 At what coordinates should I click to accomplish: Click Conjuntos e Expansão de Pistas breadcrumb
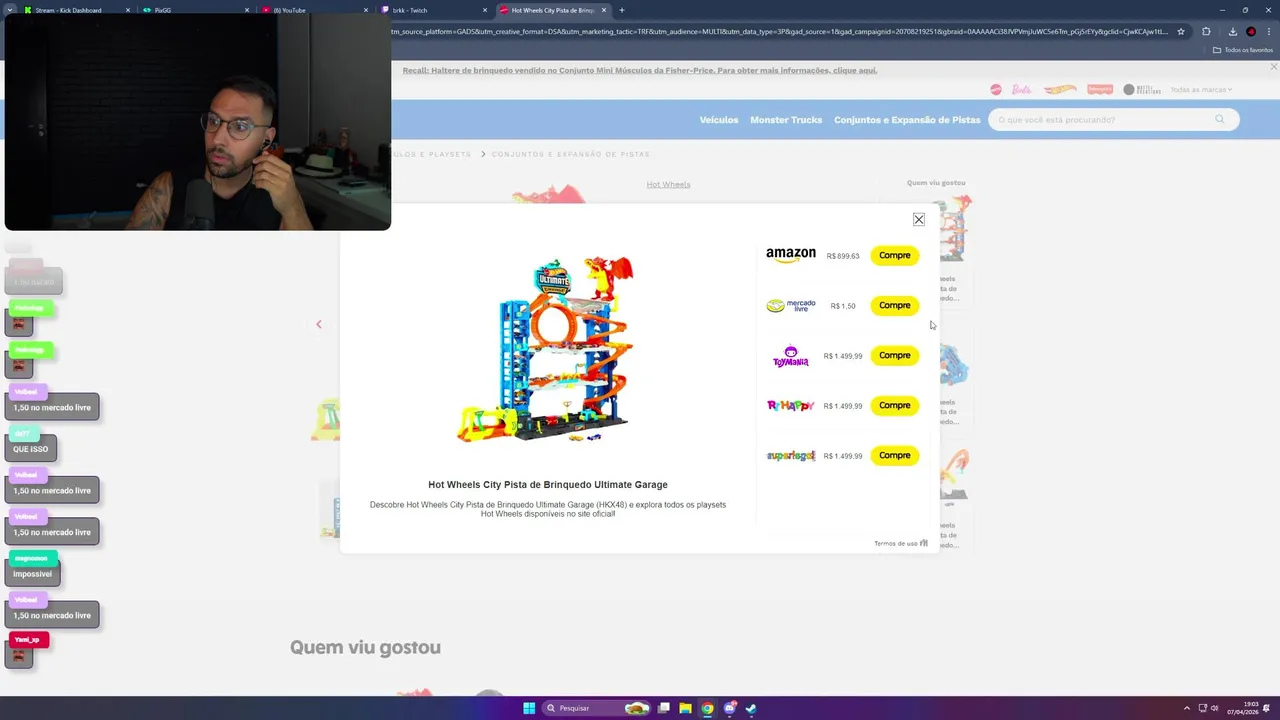click(x=571, y=154)
